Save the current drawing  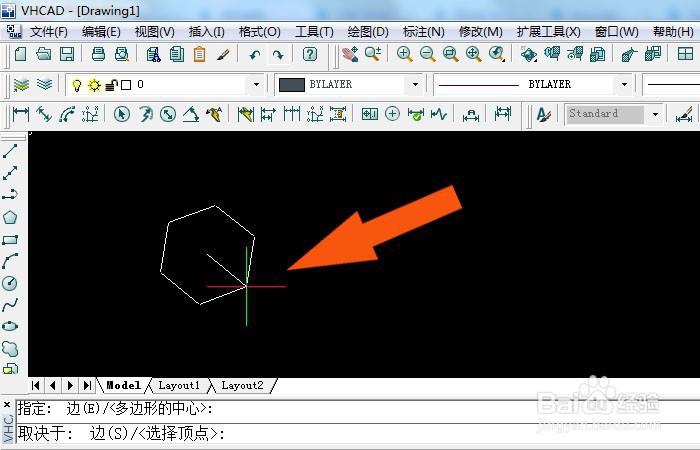coord(67,54)
